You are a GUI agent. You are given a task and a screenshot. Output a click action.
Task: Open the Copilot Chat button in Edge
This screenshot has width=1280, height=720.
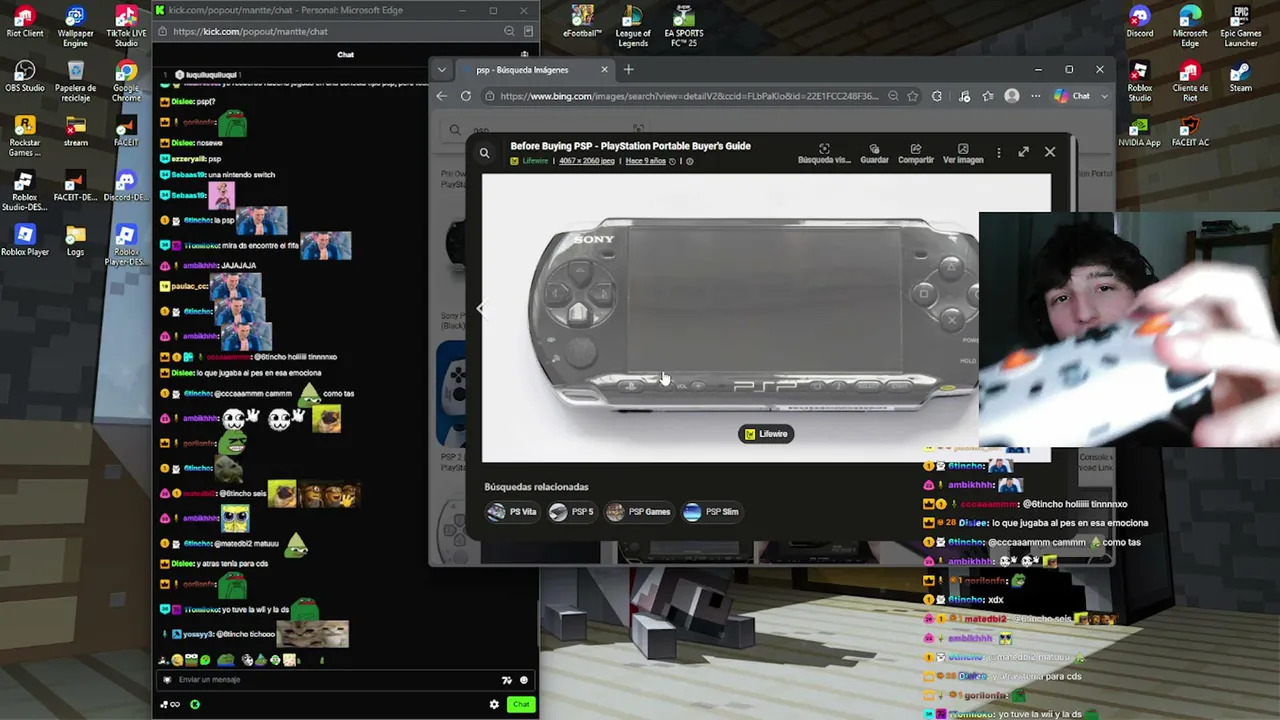pyautogui.click(x=1073, y=96)
